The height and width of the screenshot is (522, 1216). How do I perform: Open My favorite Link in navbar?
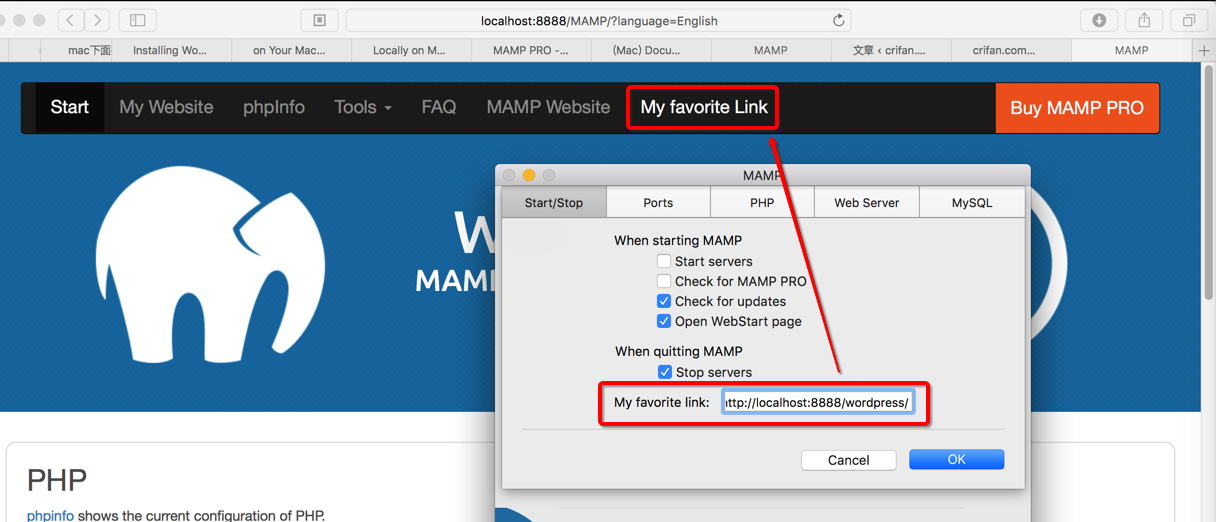[x=704, y=107]
